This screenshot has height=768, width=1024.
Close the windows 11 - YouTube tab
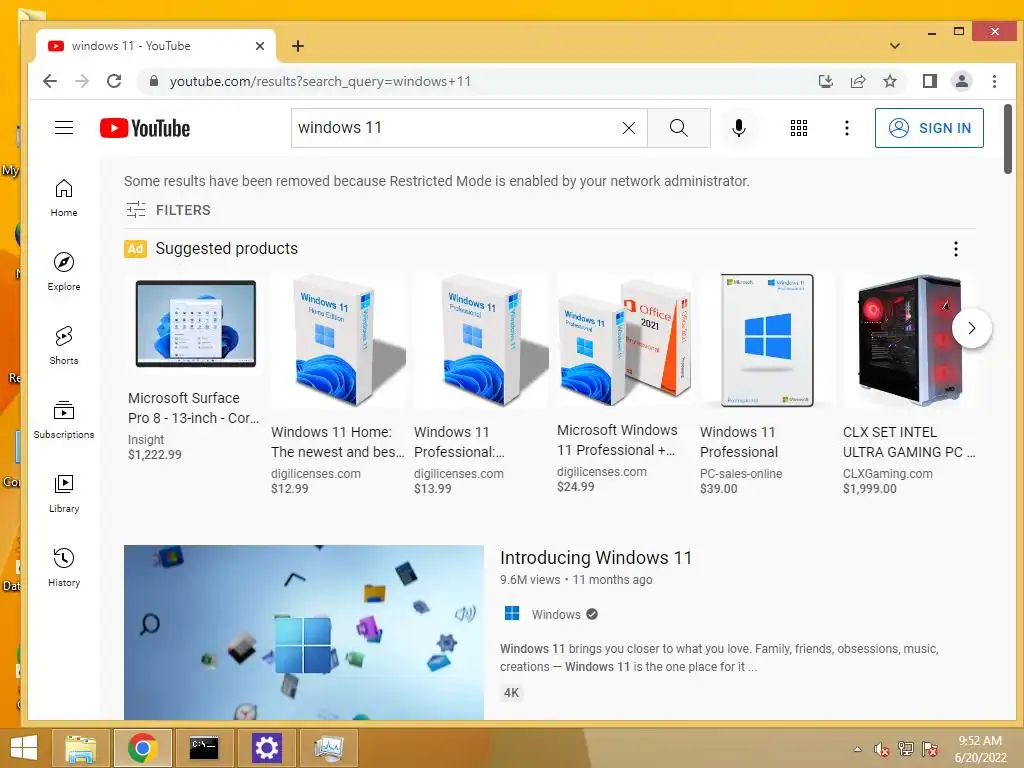pos(259,46)
